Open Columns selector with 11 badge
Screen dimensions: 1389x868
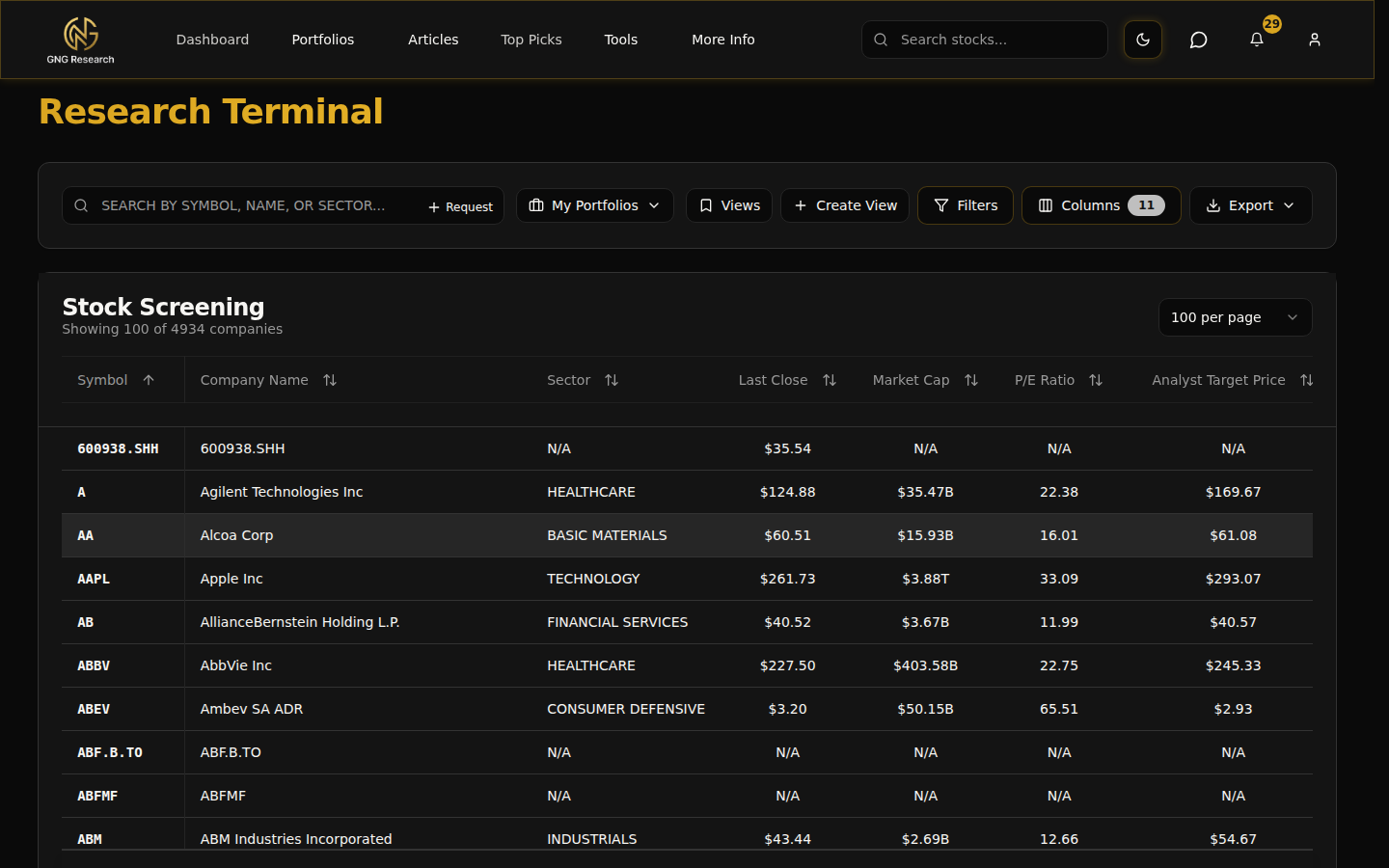(1102, 205)
